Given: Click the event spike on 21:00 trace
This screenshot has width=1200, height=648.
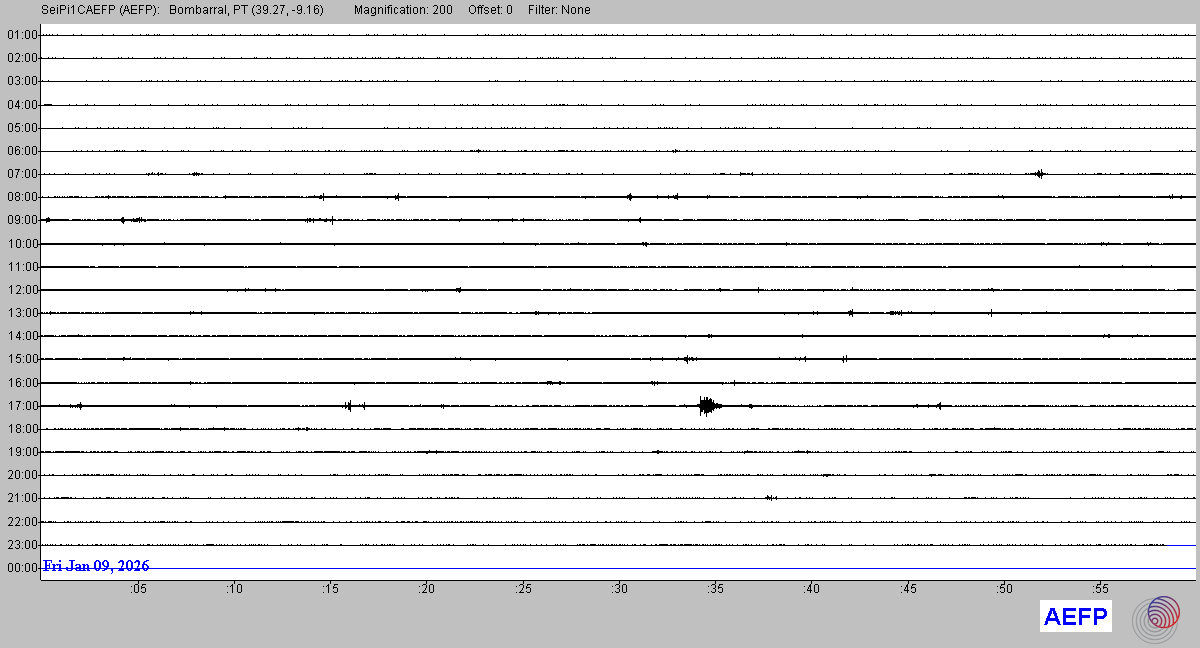Looking at the screenshot, I should [770, 497].
